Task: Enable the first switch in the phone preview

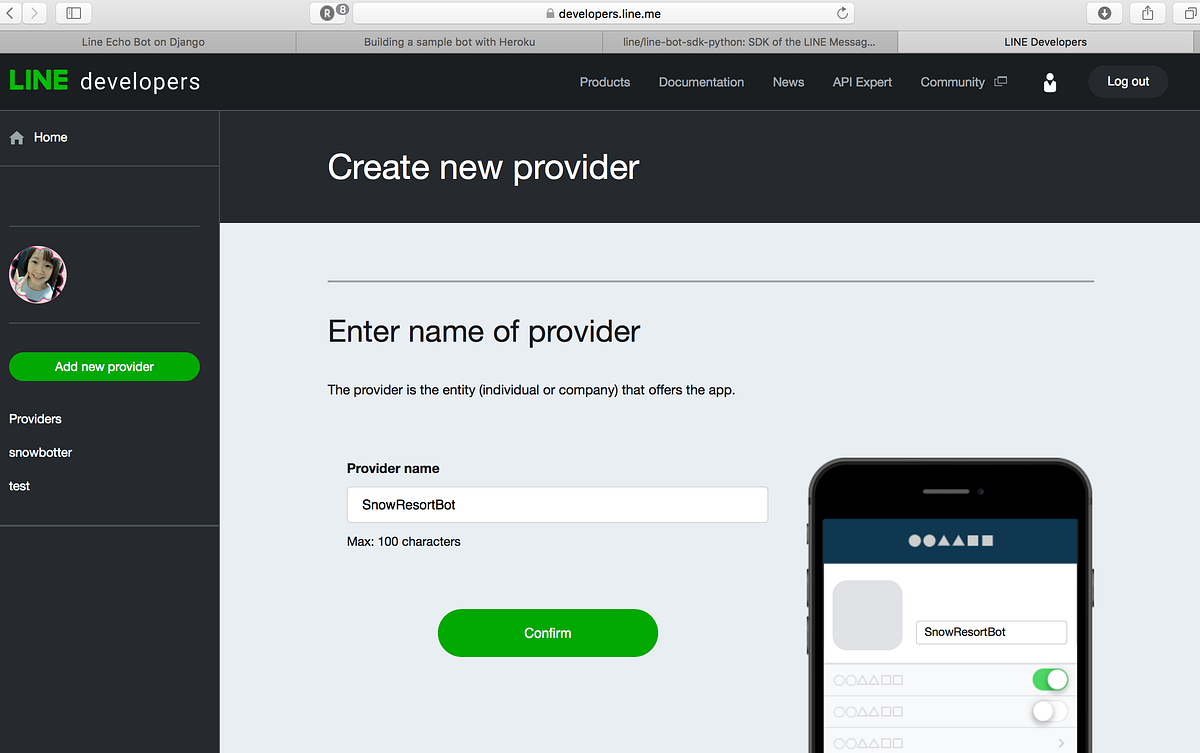Action: pos(1050,679)
